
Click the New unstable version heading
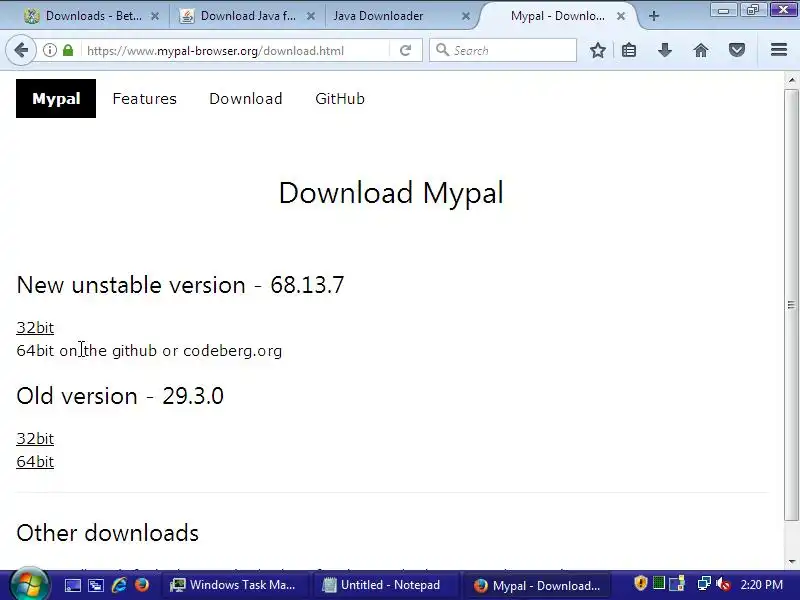180,285
